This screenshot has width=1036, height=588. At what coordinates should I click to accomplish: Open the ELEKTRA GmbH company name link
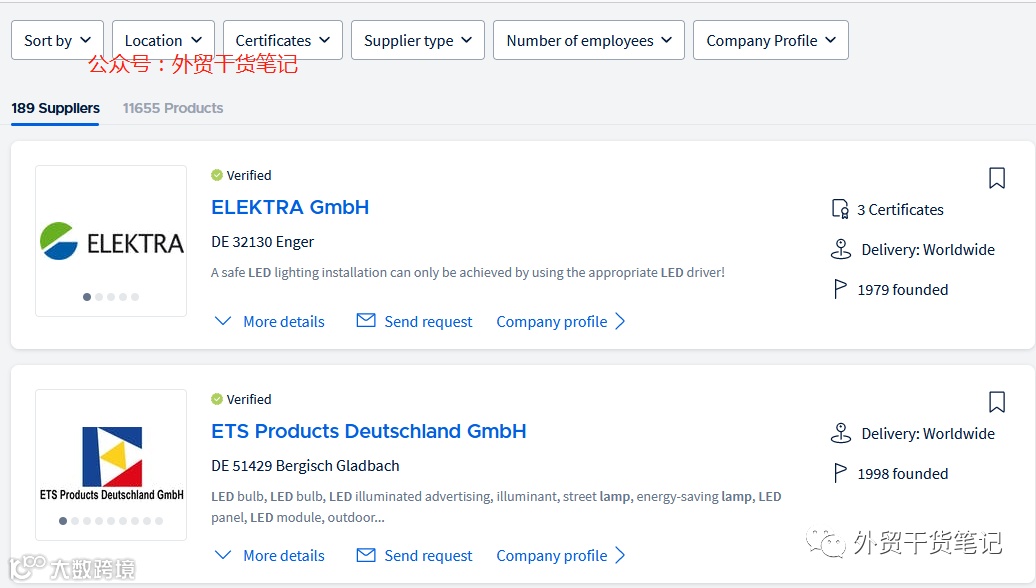[290, 207]
